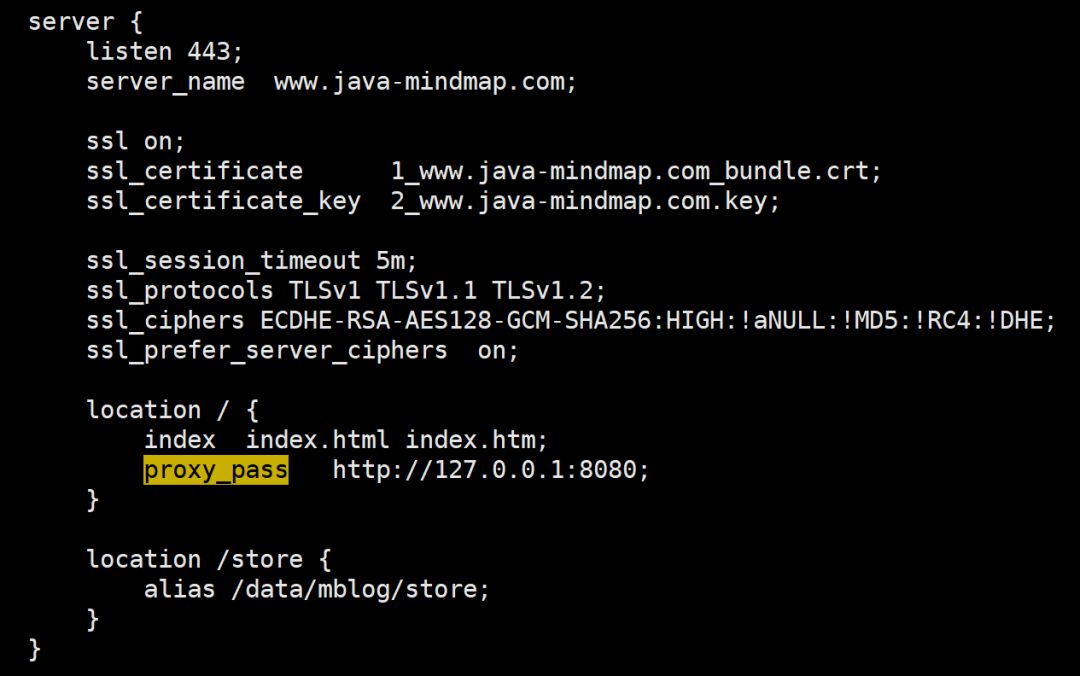Click the listen 443 line

coord(165,52)
